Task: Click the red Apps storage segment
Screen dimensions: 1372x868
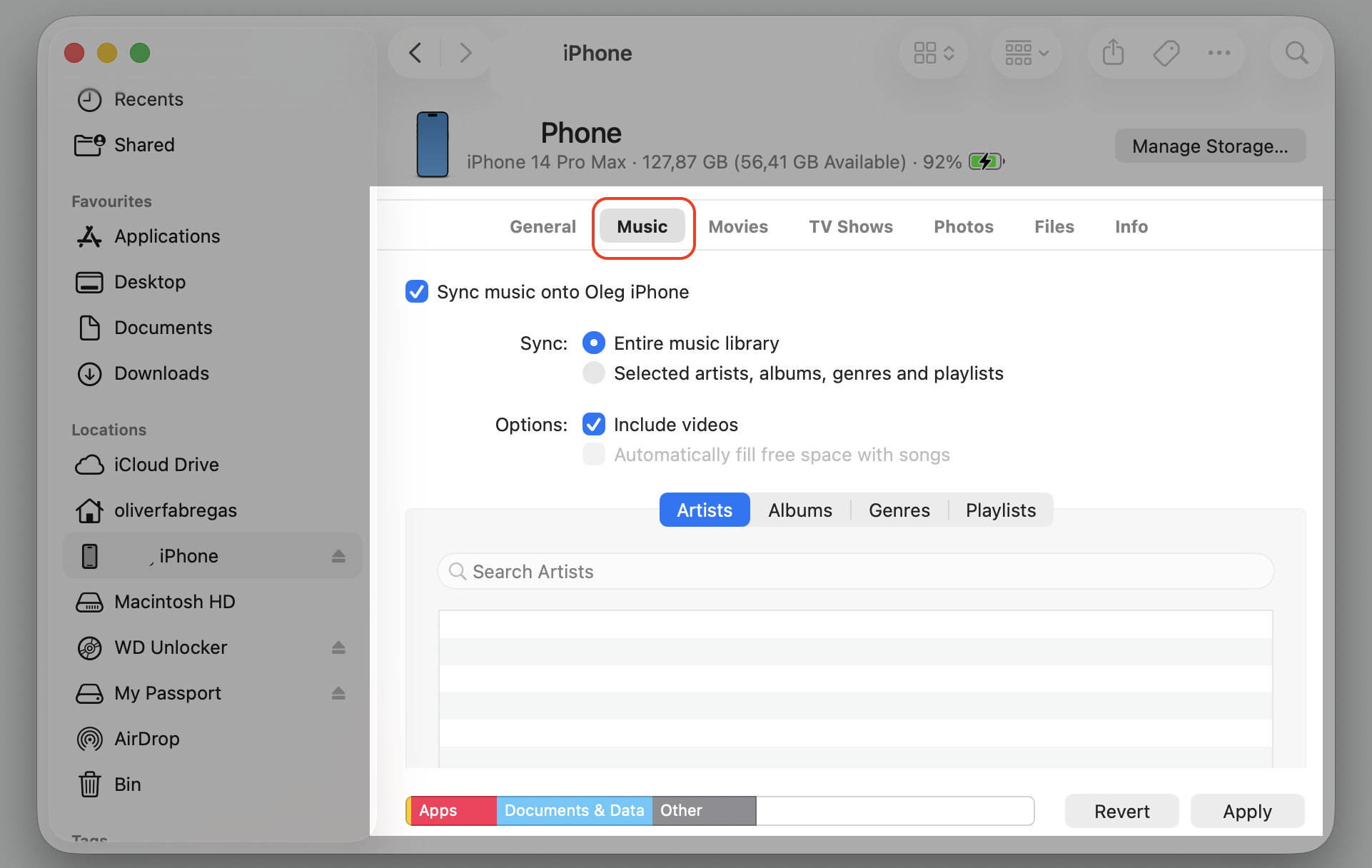Action: [x=453, y=811]
